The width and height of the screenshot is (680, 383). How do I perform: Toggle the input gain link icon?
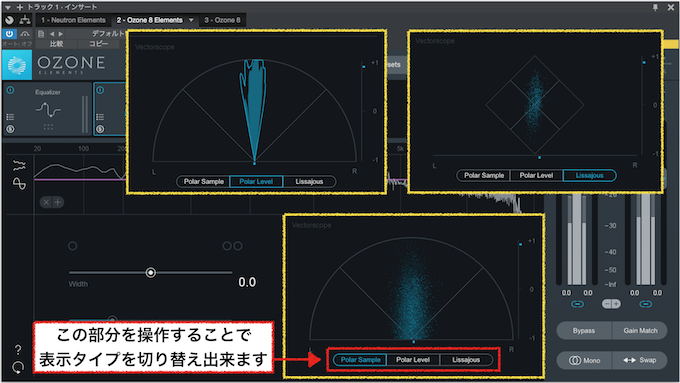coord(577,304)
